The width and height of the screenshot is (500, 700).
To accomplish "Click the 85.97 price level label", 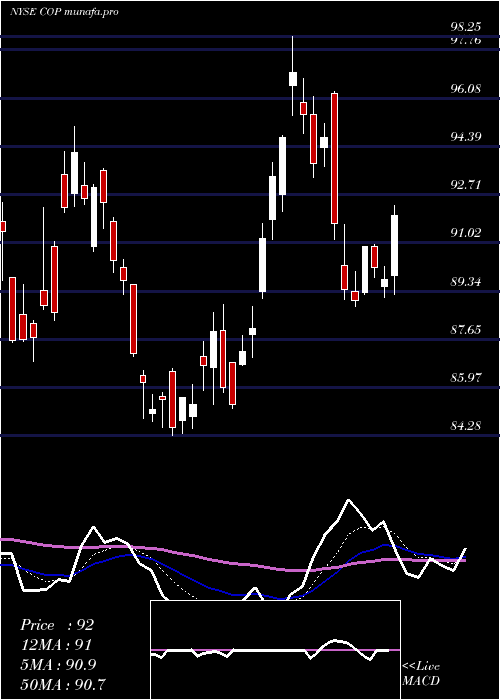I will tap(466, 378).
